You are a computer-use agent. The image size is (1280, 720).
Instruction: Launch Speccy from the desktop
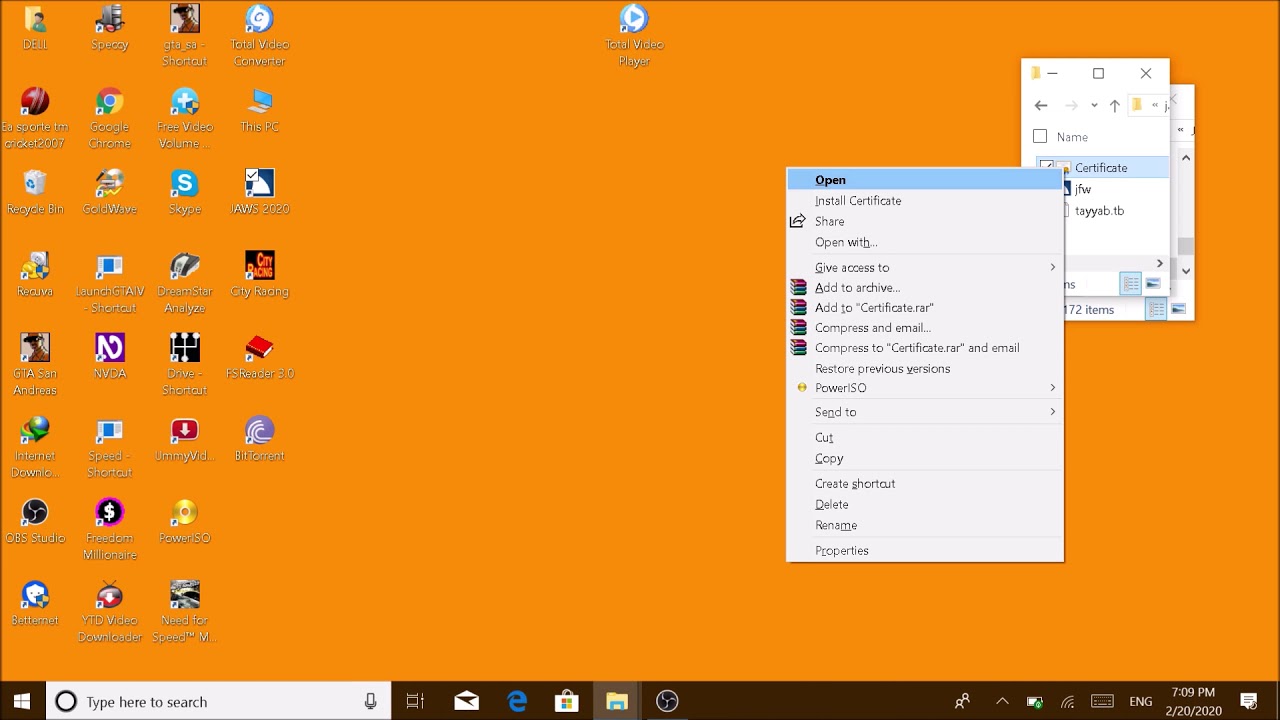[x=110, y=28]
